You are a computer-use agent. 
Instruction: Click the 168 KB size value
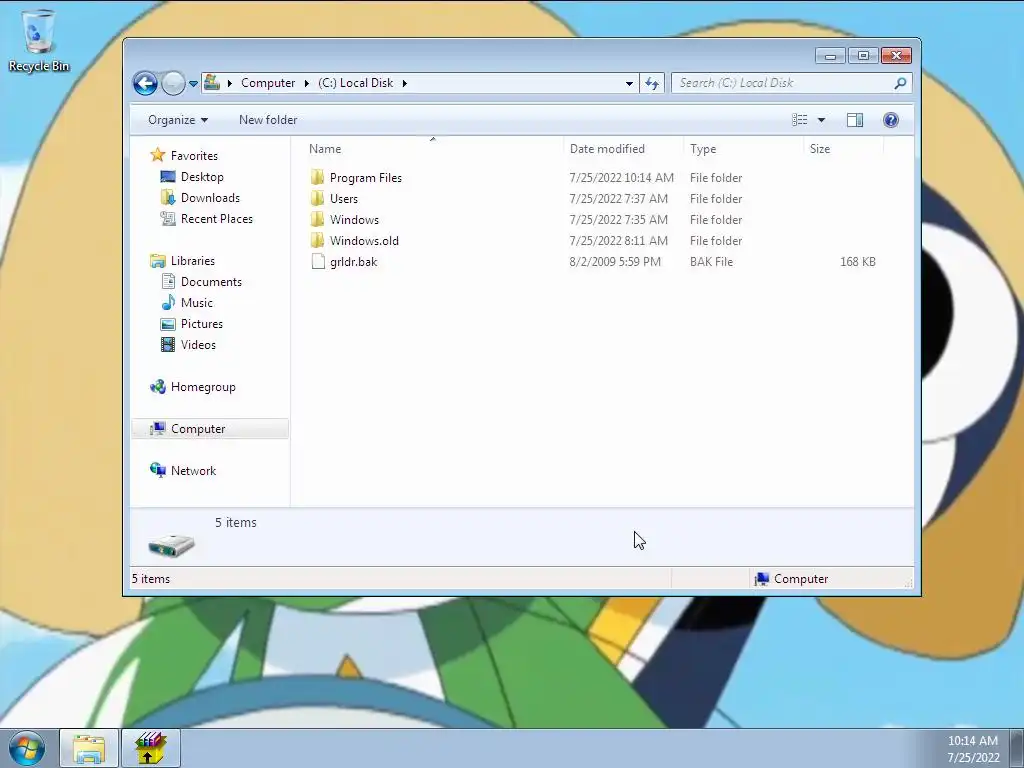[857, 261]
